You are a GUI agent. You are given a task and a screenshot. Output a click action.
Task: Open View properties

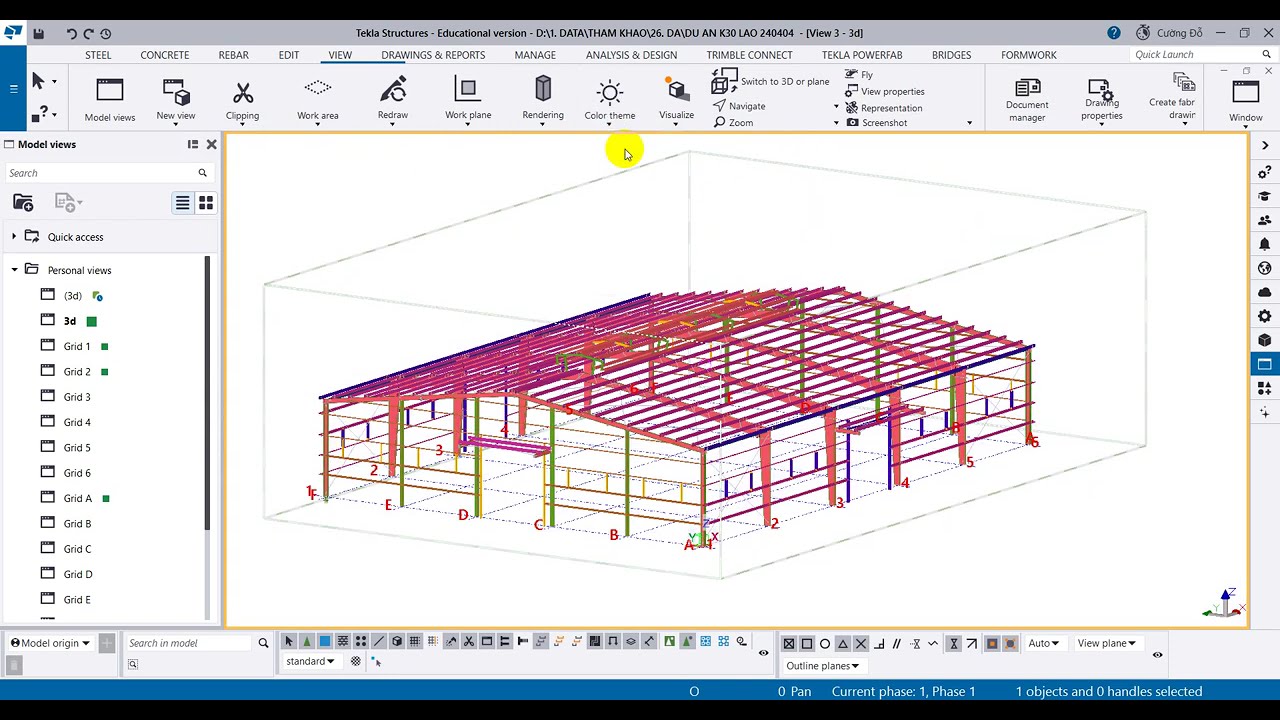[x=885, y=91]
